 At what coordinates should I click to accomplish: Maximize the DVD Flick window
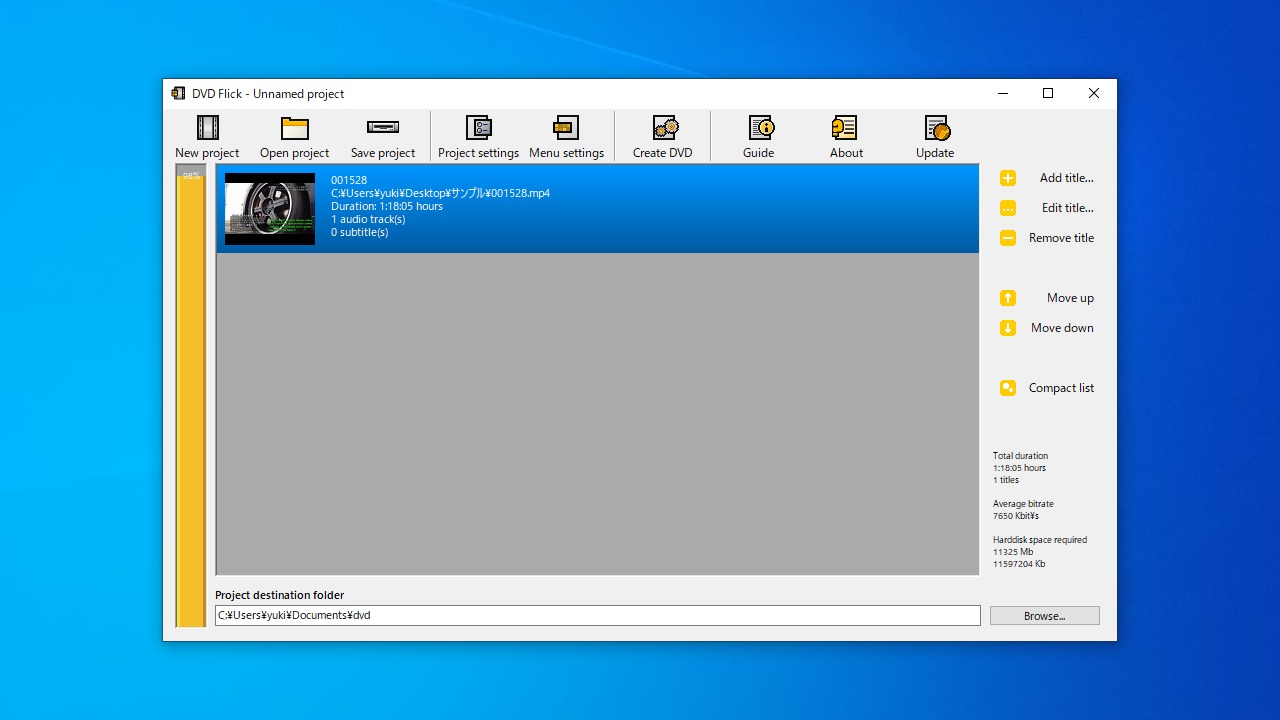[1048, 93]
